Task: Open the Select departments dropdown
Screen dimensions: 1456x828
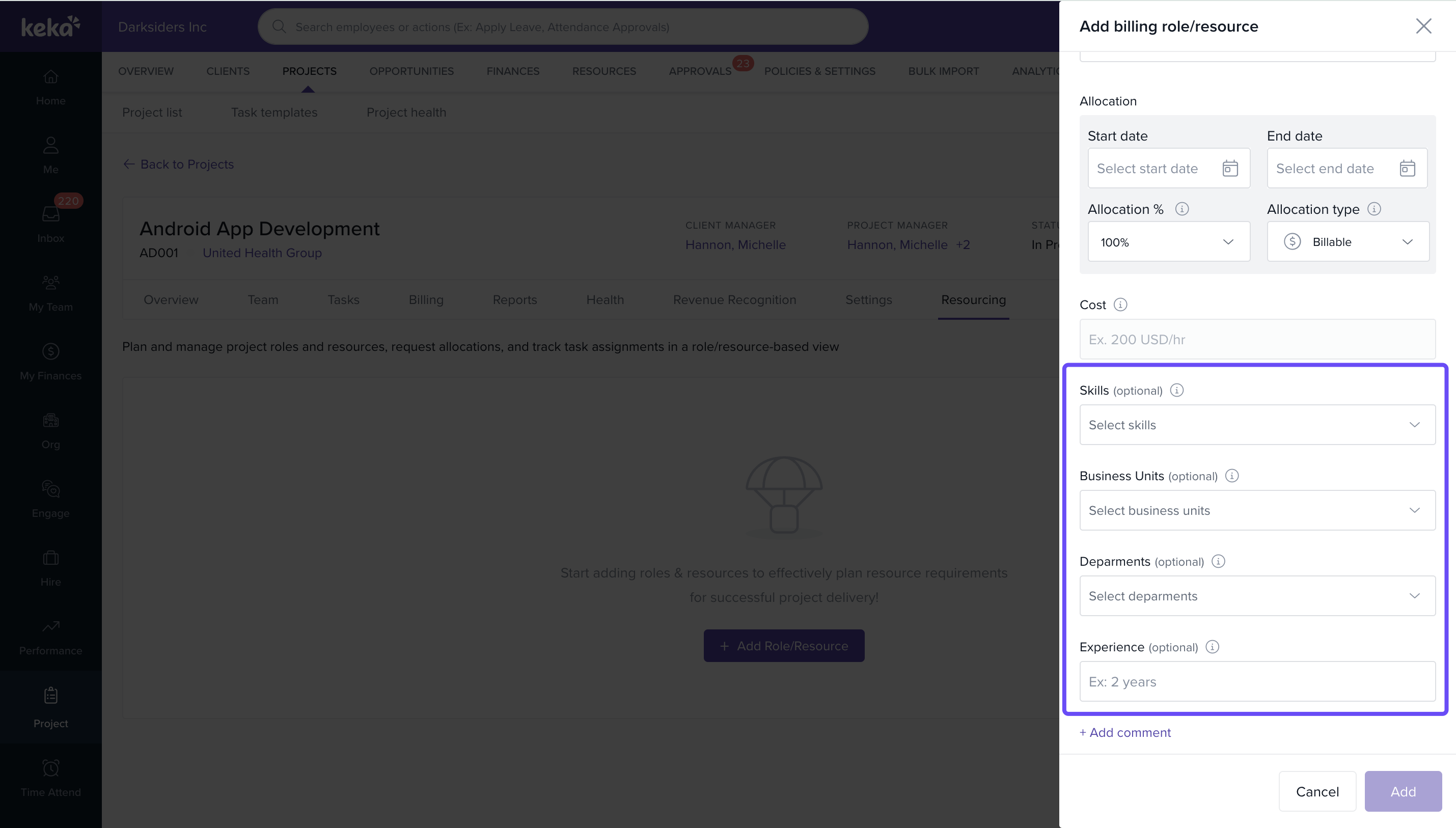Action: tap(1257, 596)
